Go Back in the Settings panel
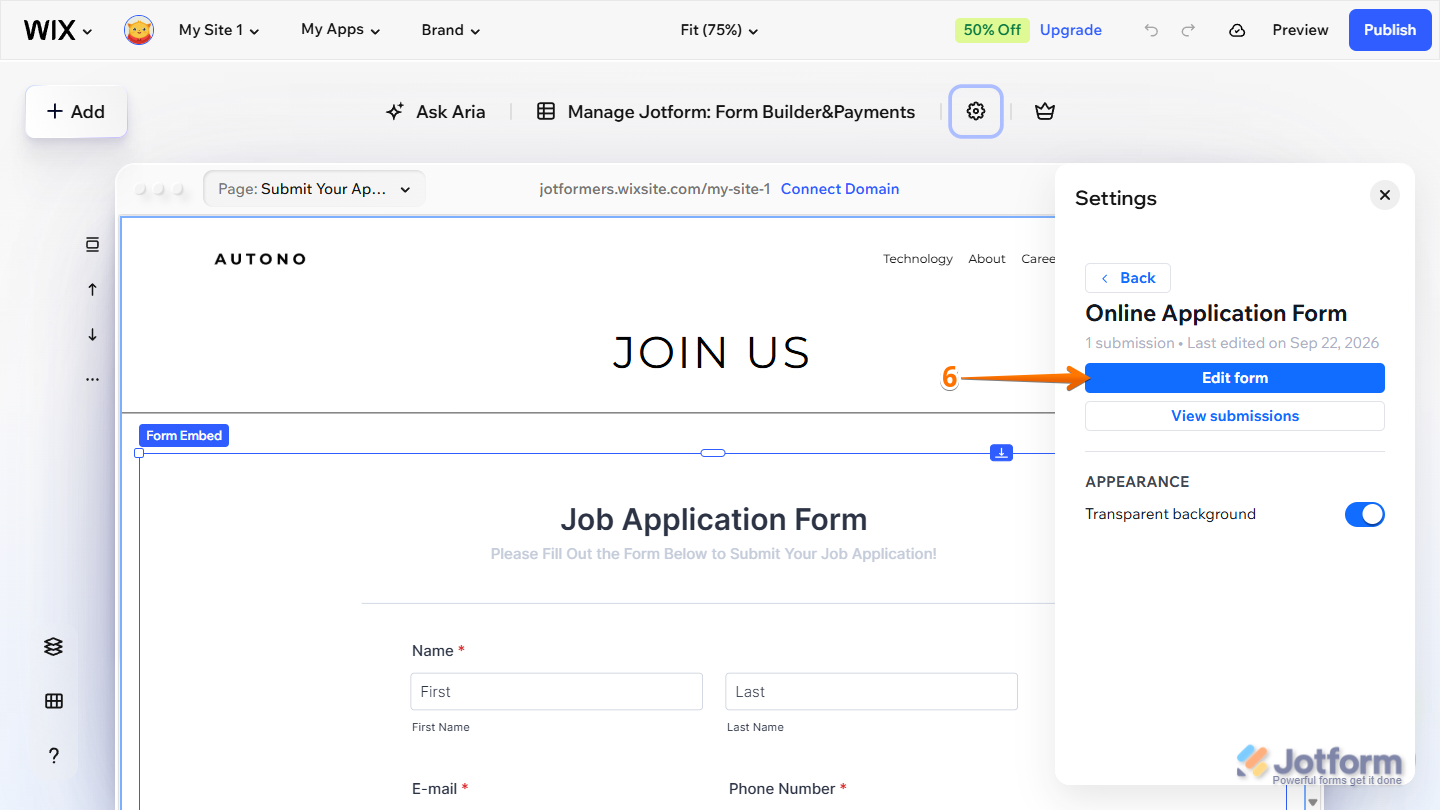1440x810 pixels. coord(1128,278)
